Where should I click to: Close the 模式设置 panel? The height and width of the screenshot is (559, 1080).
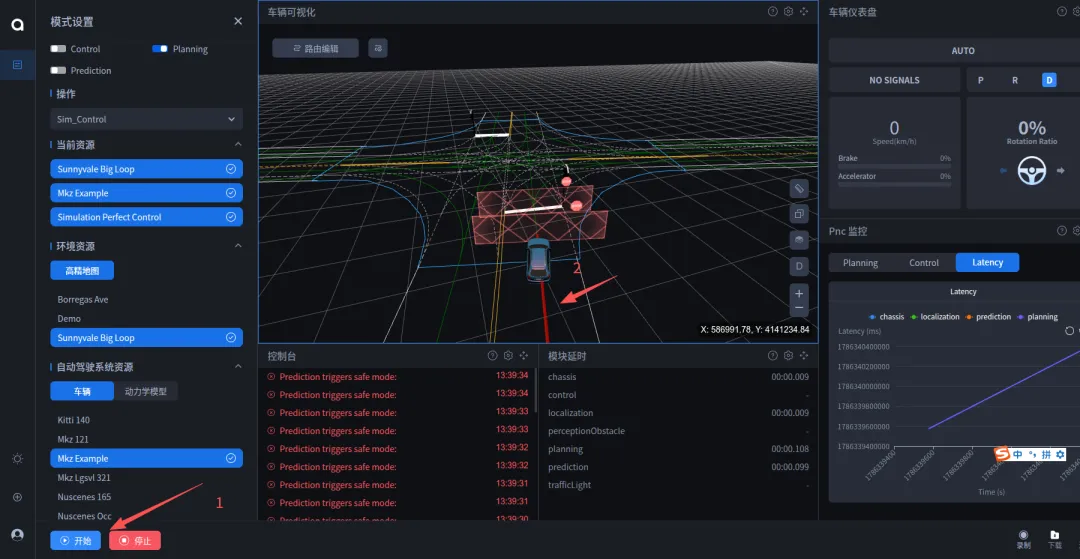click(238, 21)
